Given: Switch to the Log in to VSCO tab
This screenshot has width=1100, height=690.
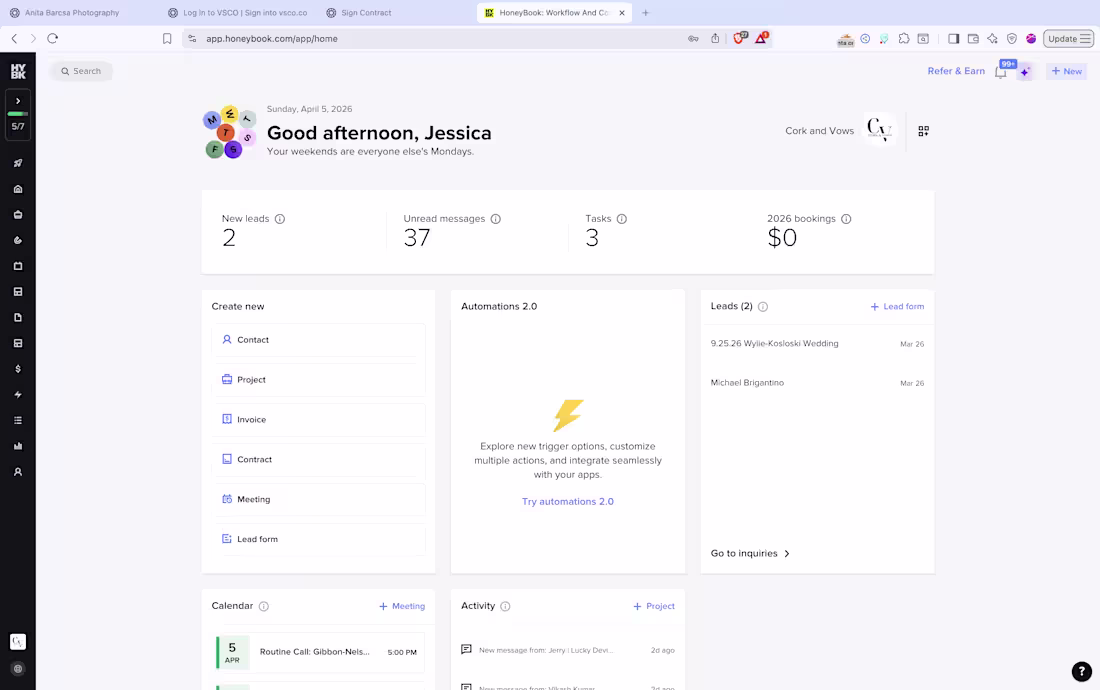Looking at the screenshot, I should [x=238, y=13].
